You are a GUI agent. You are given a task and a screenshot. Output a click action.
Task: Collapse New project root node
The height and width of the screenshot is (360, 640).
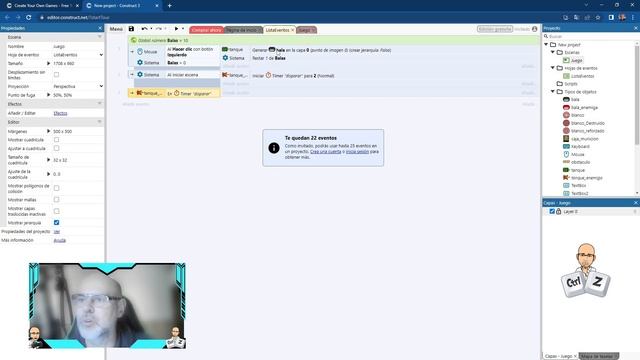pyautogui.click(x=546, y=44)
